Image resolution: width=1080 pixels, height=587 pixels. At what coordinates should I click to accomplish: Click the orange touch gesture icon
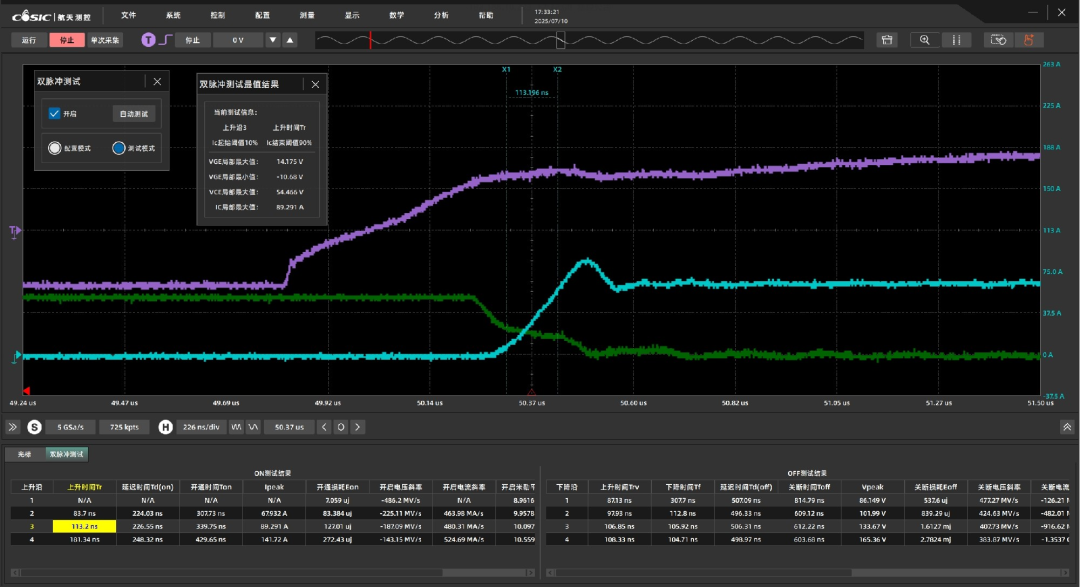1028,40
